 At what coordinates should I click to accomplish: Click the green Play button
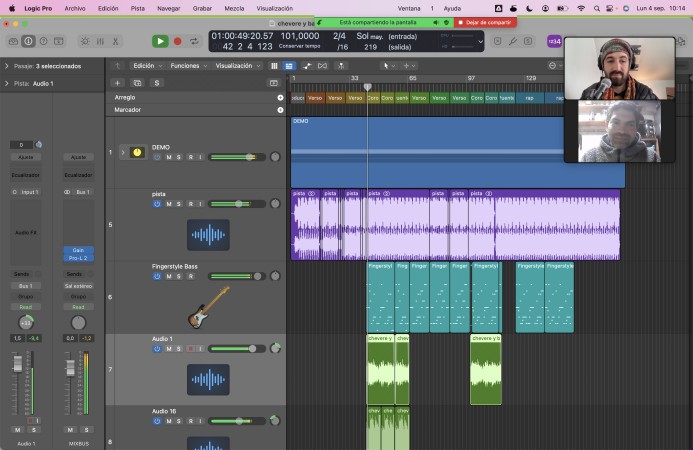(x=160, y=41)
